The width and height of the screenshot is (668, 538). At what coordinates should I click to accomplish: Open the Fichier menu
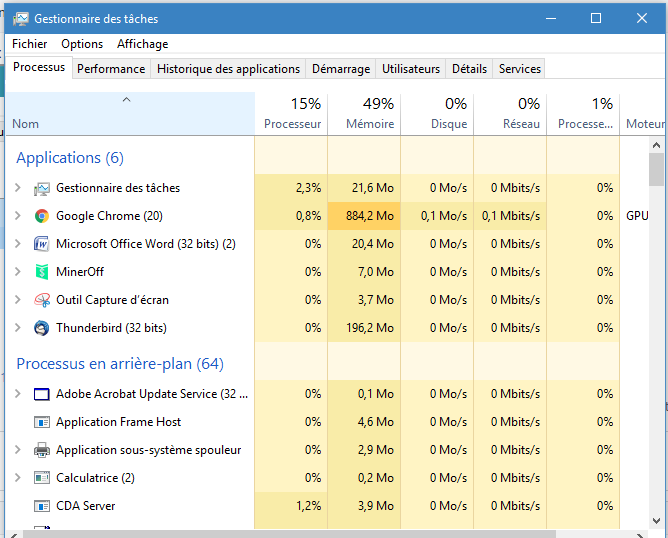tap(30, 44)
